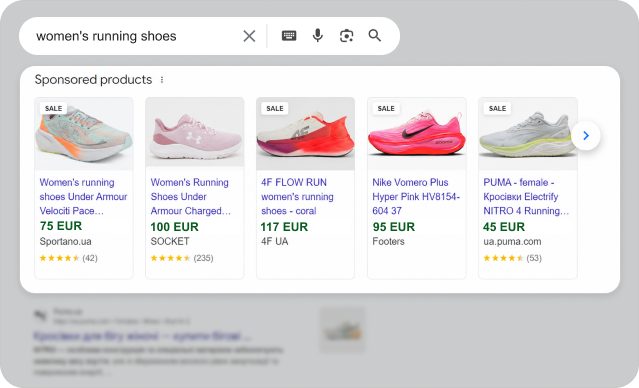The height and width of the screenshot is (388, 639).
Task: Open the Under Armour Charged shoes title link
Action: (x=190, y=196)
